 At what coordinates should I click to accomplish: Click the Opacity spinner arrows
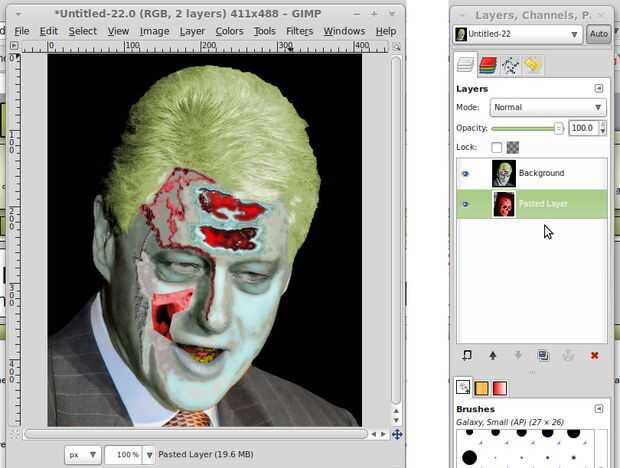coord(603,128)
